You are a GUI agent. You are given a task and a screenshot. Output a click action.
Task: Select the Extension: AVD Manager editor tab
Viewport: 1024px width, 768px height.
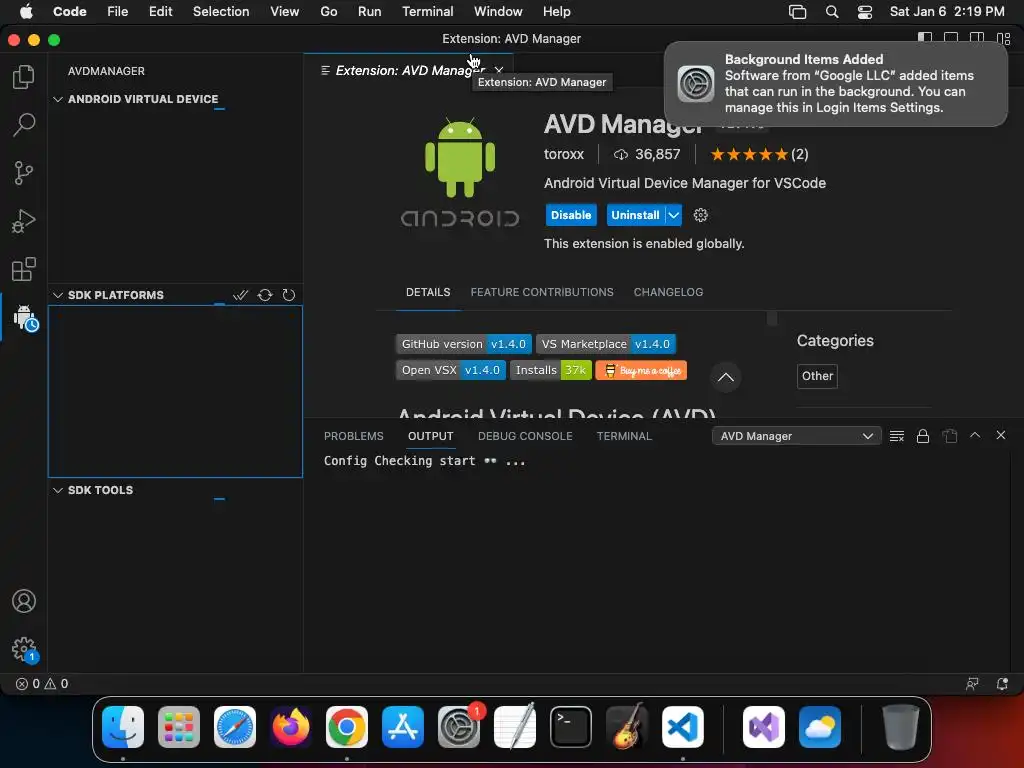tap(410, 70)
